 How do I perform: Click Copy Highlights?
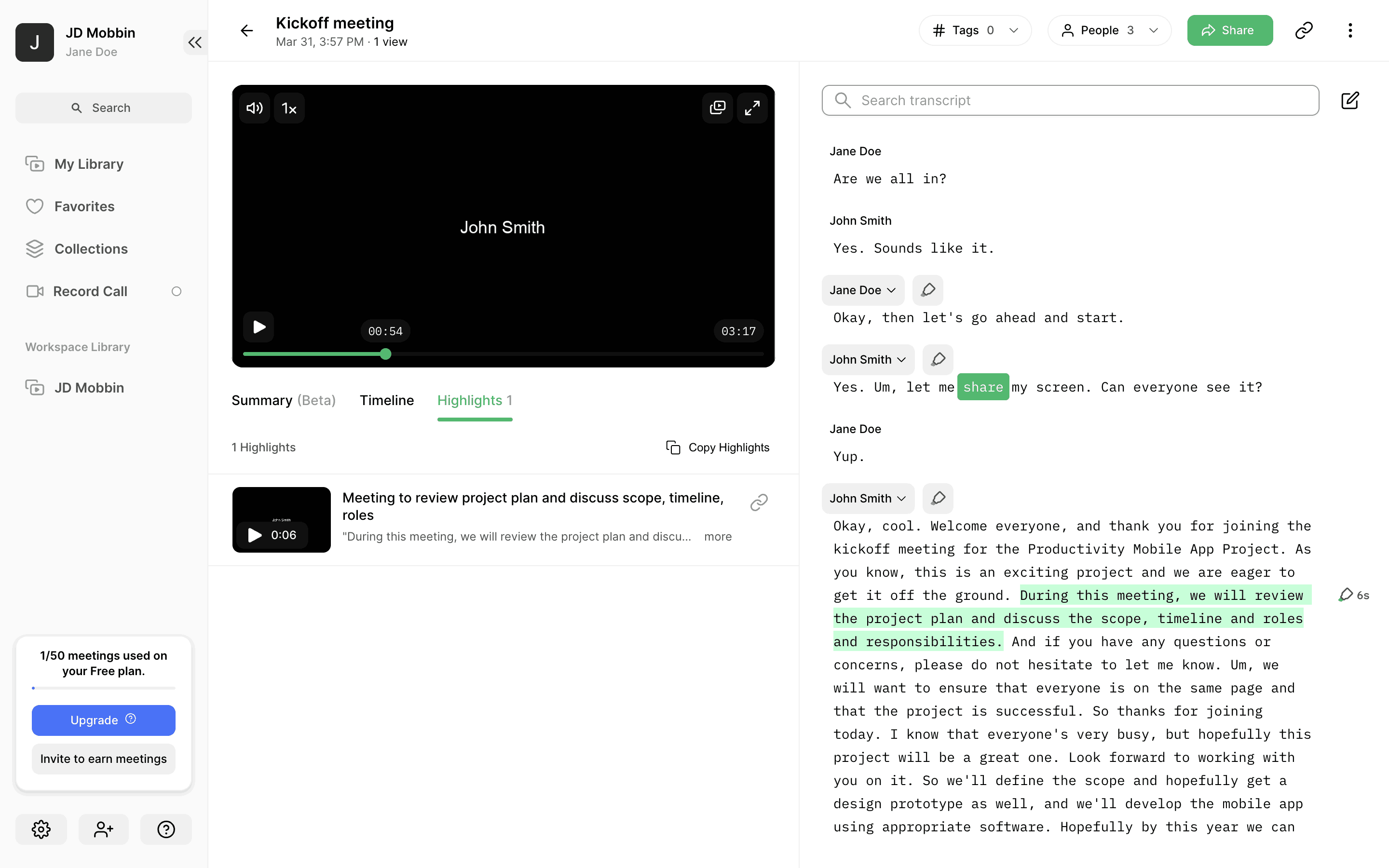click(x=718, y=447)
